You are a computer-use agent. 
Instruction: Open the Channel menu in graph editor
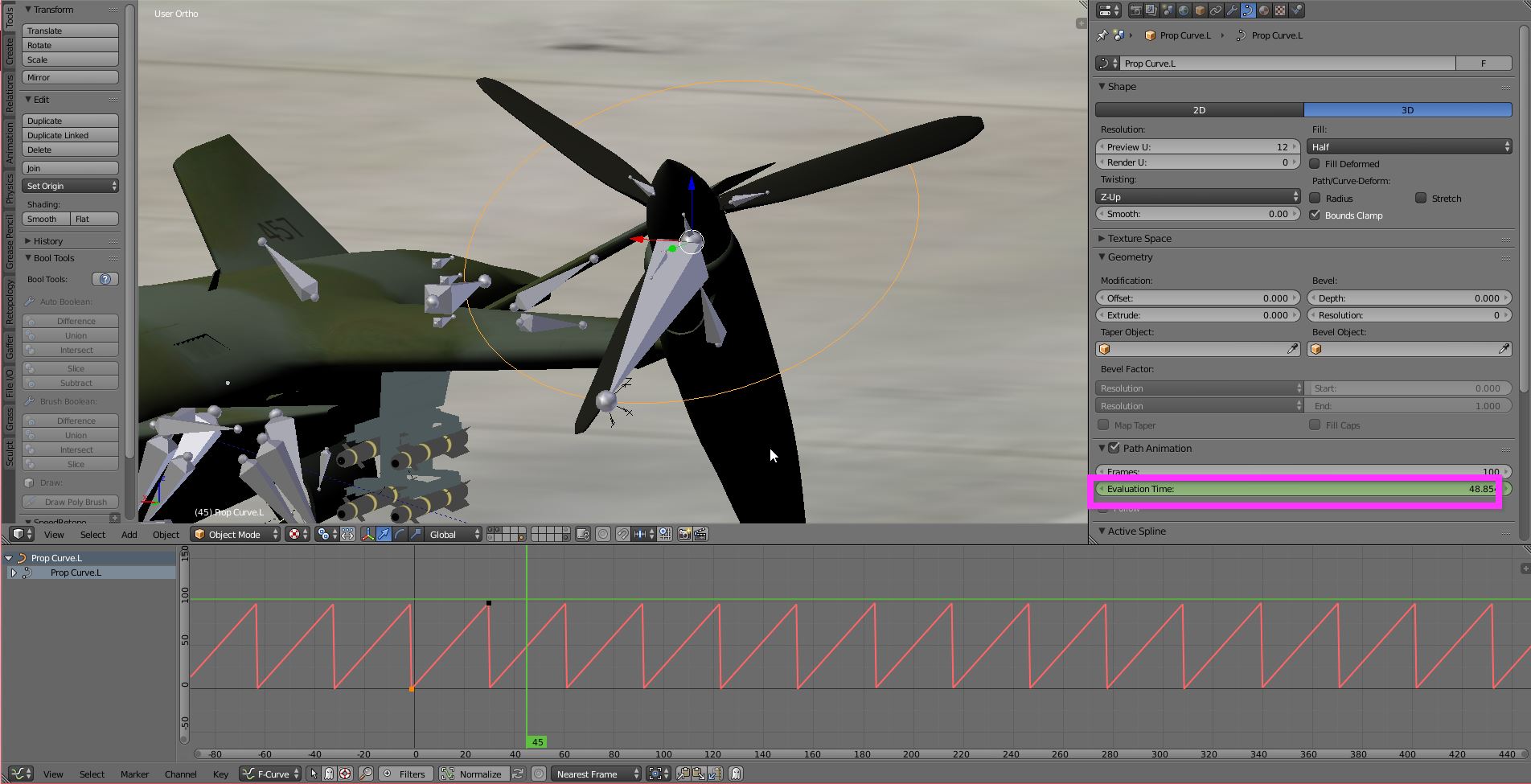[181, 774]
